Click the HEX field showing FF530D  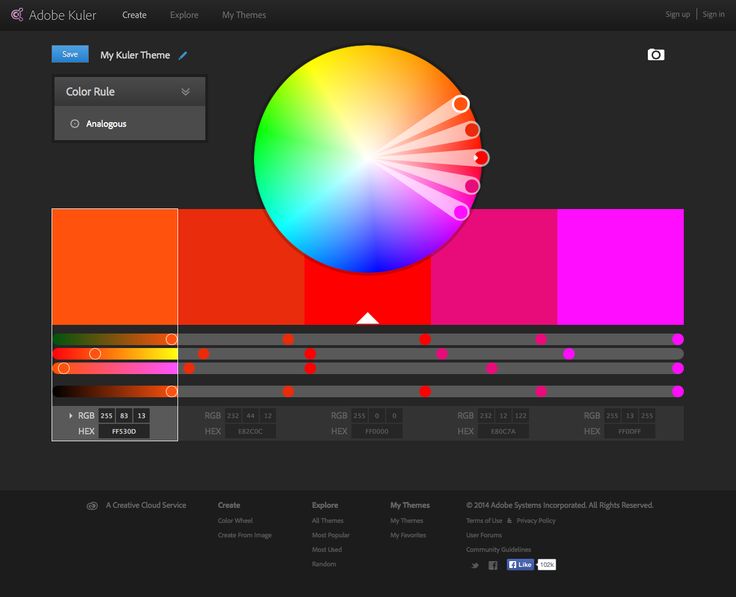(124, 431)
